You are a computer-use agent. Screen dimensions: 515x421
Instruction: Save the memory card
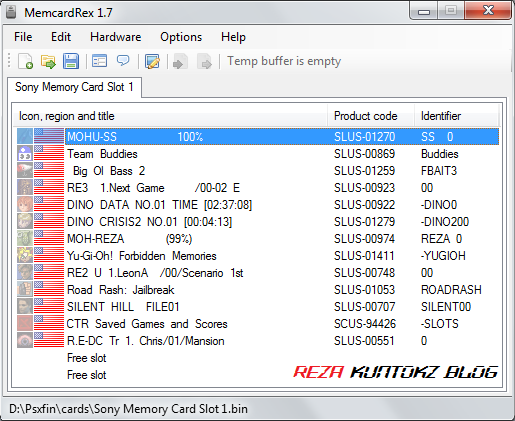71,61
